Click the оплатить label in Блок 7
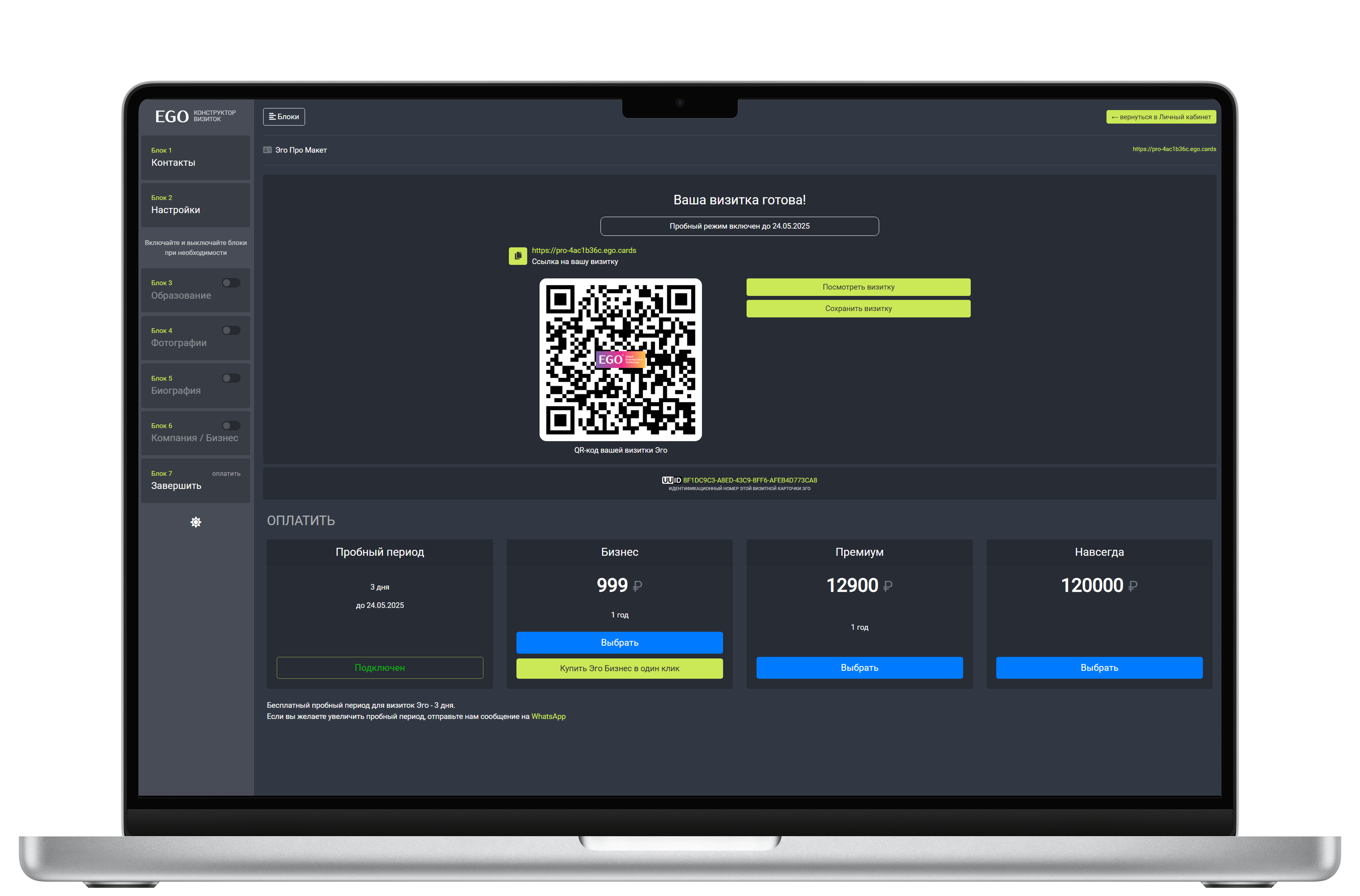1360x896 pixels. pyautogui.click(x=226, y=473)
